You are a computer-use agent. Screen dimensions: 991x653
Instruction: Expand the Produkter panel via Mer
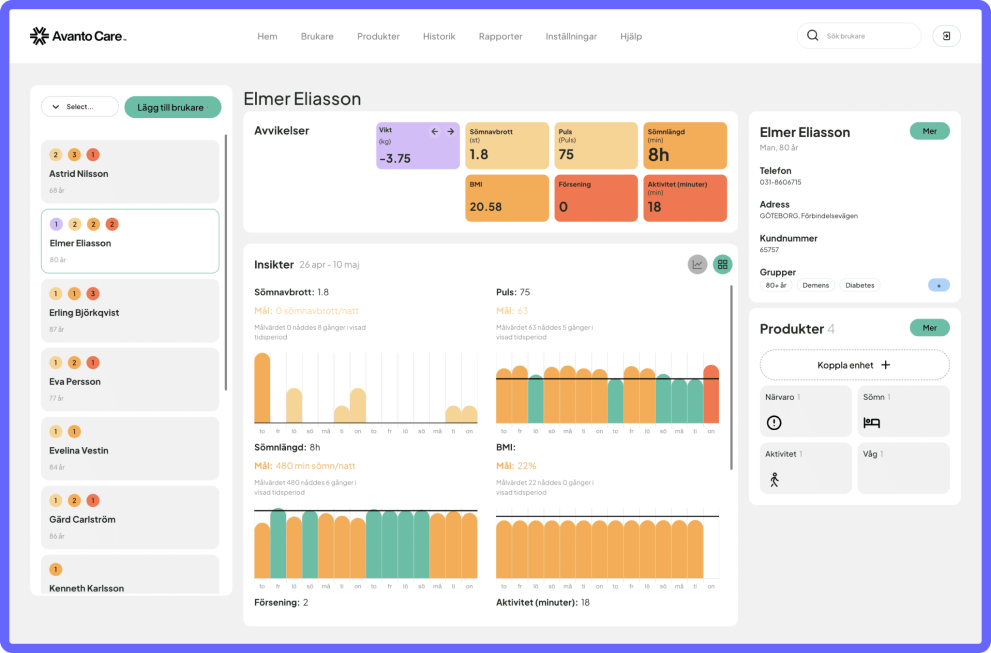point(929,327)
